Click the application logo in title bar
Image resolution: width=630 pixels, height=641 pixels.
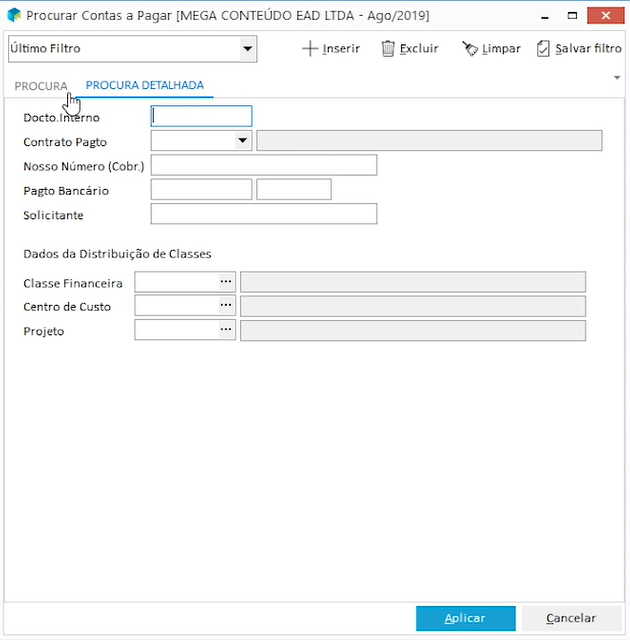click(x=14, y=15)
